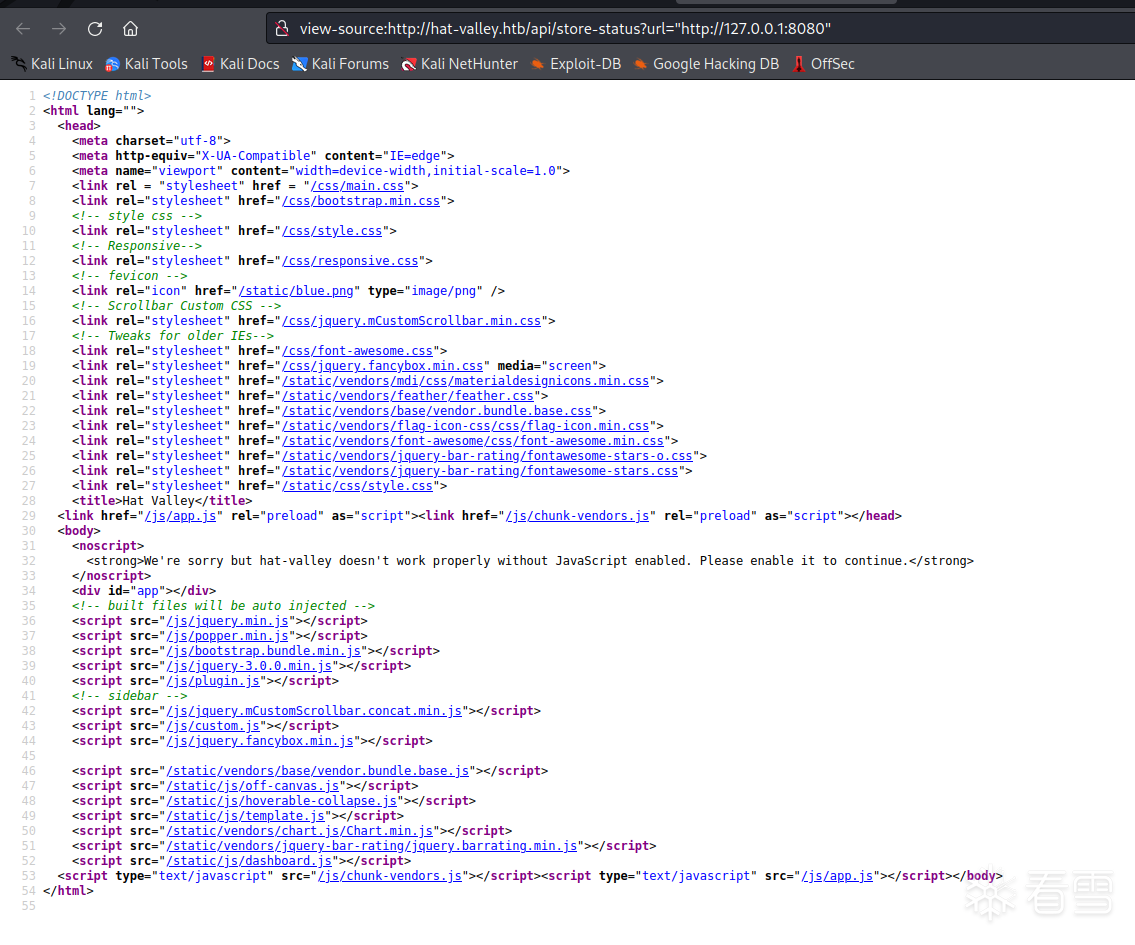Screen dimensions: 1135x945
Task: Open the vendor.bundle.base.js link
Action: point(318,771)
